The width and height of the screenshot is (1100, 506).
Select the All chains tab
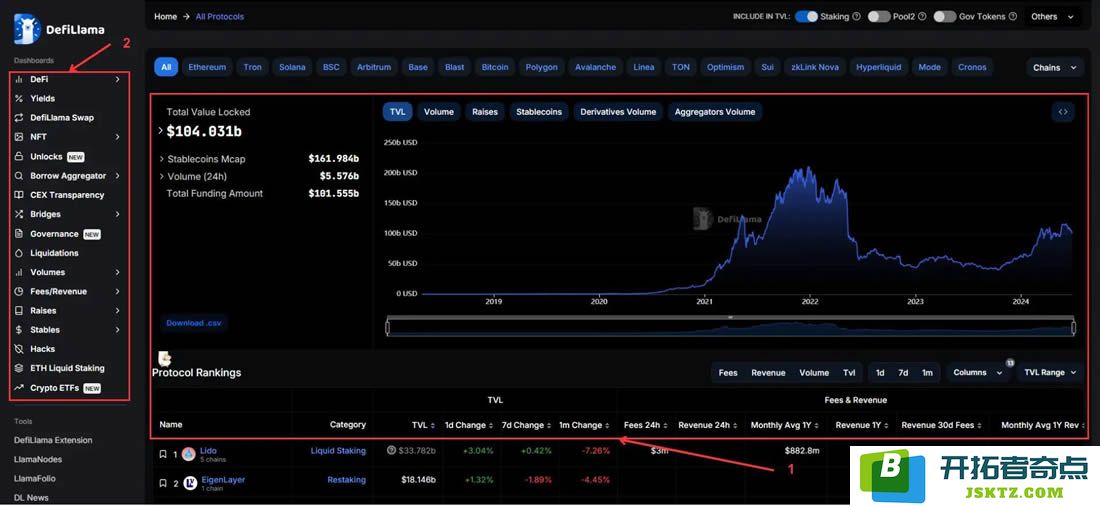click(x=166, y=67)
